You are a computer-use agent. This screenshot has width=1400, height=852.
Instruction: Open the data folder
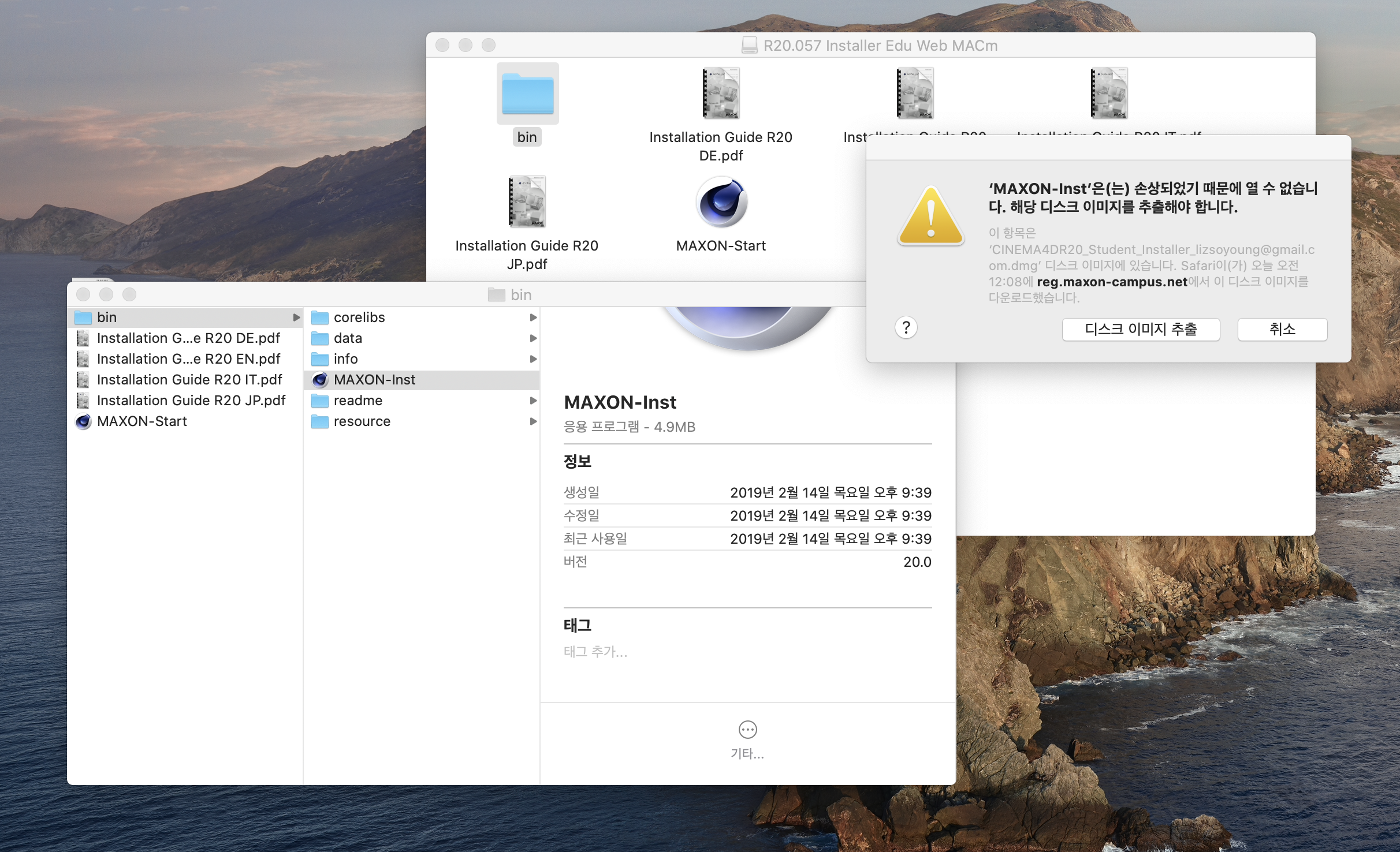pyautogui.click(x=422, y=338)
